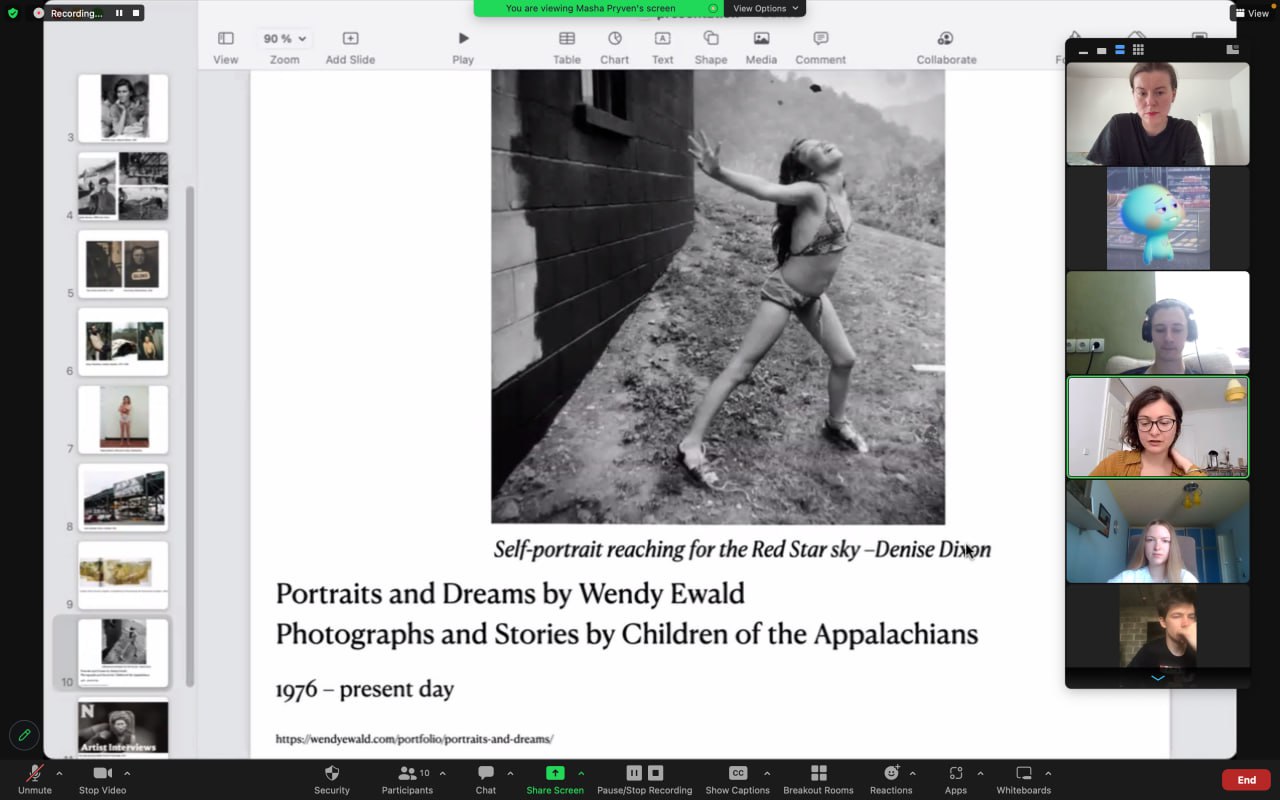Open the Apps panel

click(x=956, y=779)
